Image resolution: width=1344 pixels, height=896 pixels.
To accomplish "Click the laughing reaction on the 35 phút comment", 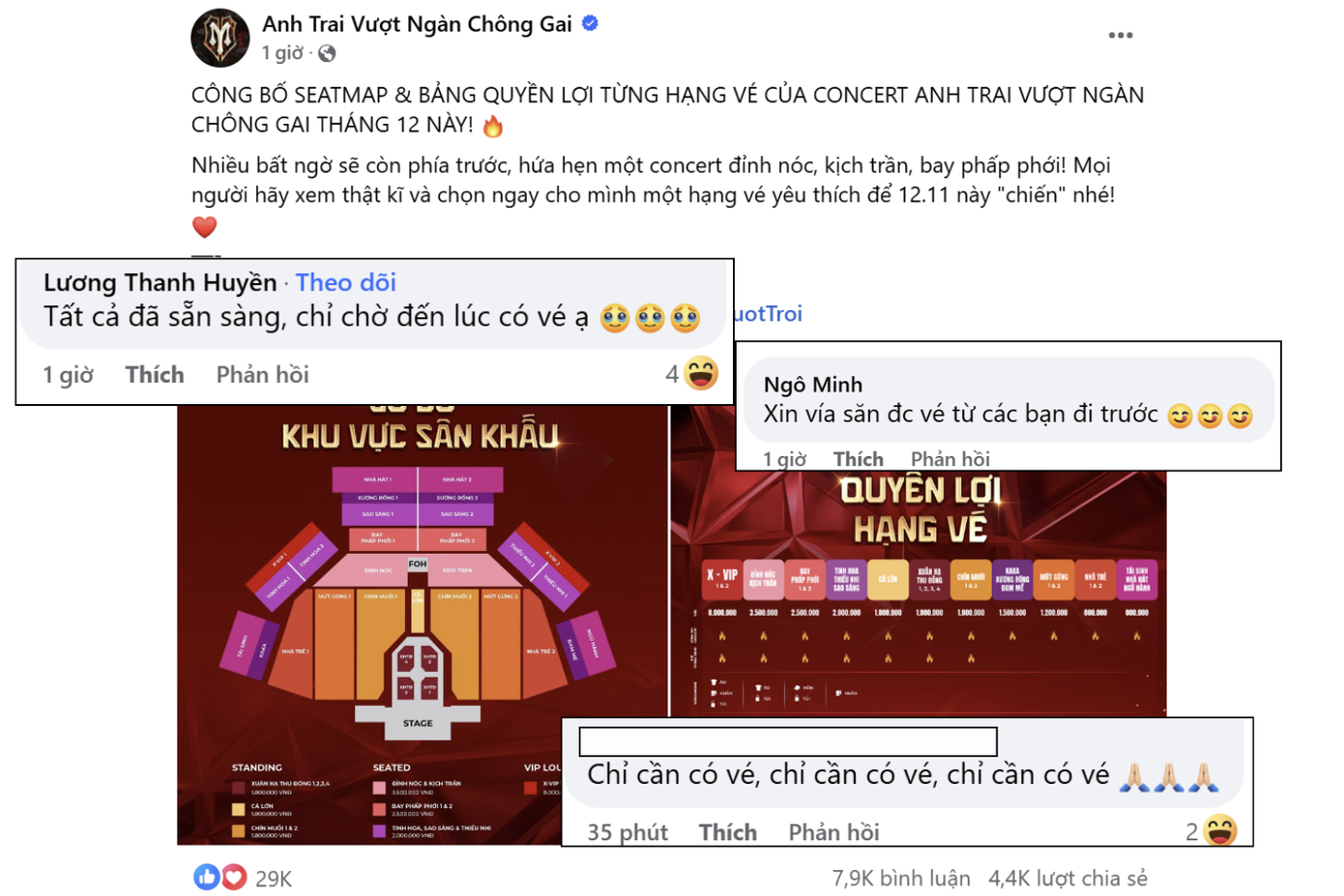I will coord(1220,830).
